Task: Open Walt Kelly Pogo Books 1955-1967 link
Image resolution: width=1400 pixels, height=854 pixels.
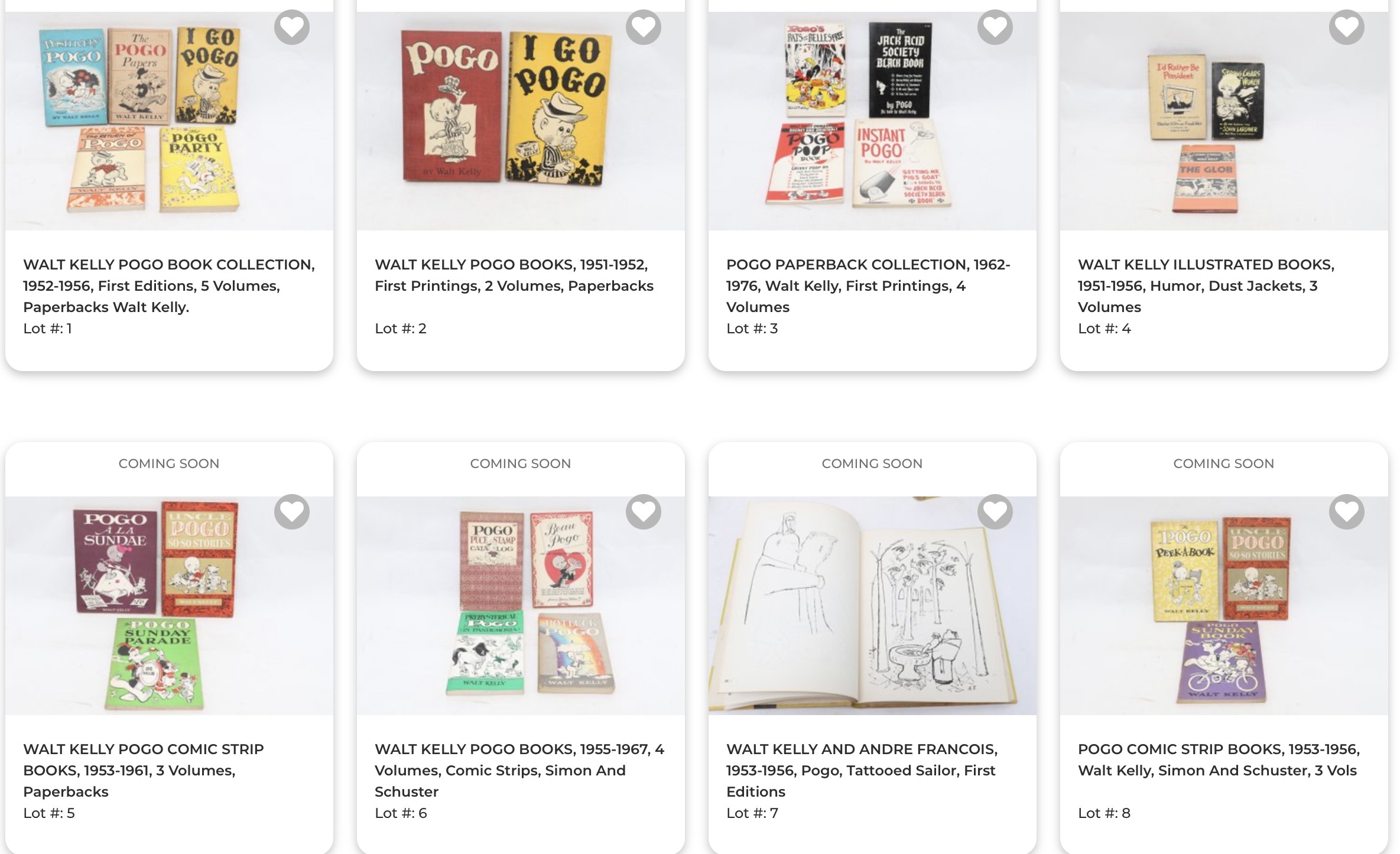Action: (x=519, y=770)
